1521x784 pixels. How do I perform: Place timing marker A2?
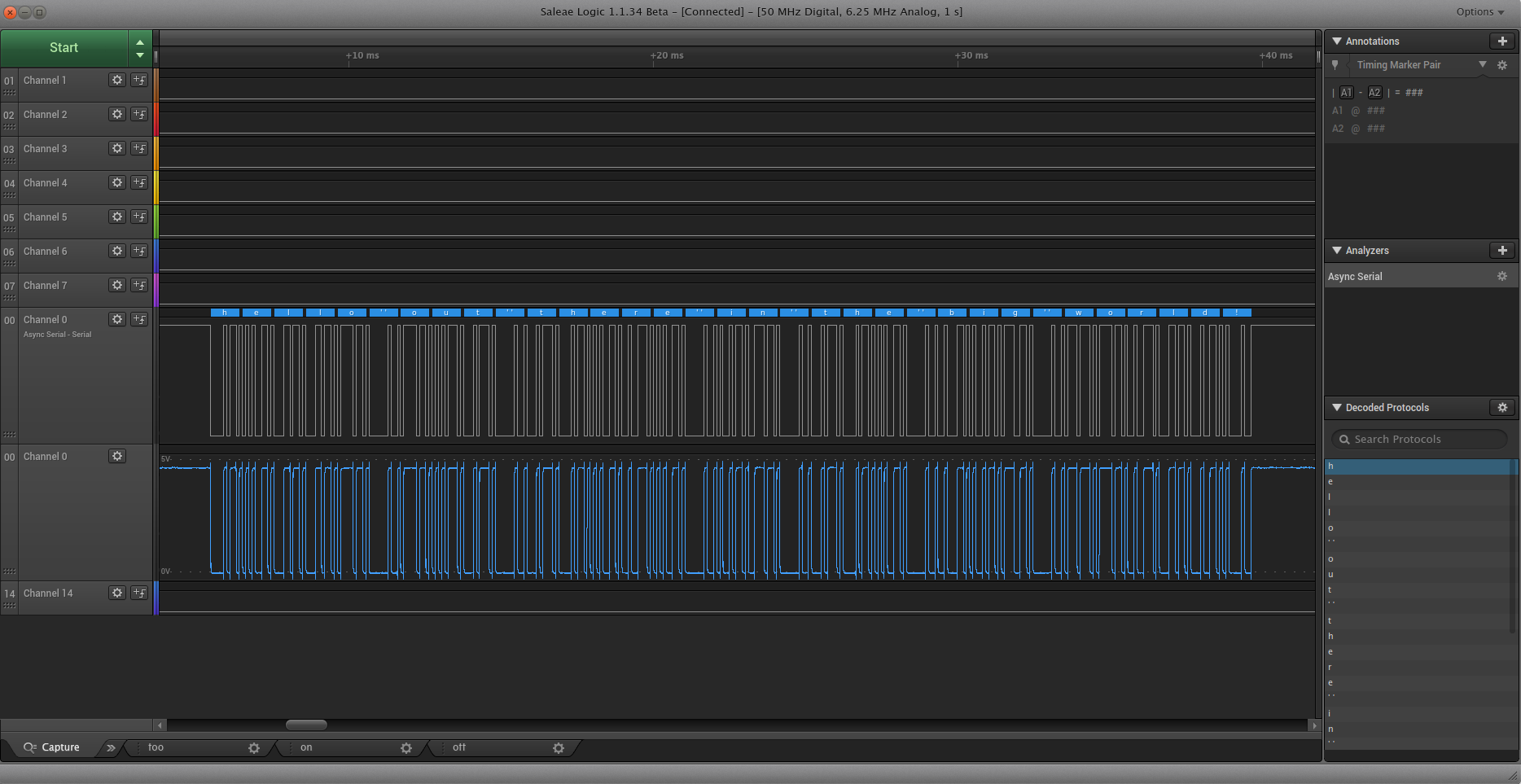click(x=1374, y=92)
